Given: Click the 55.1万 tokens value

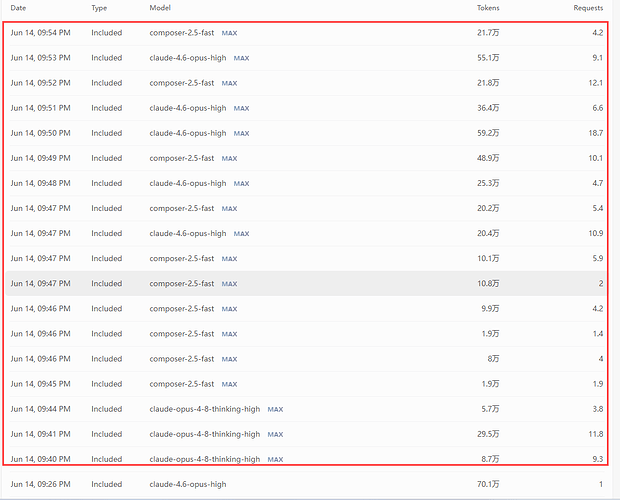Looking at the screenshot, I should point(488,58).
